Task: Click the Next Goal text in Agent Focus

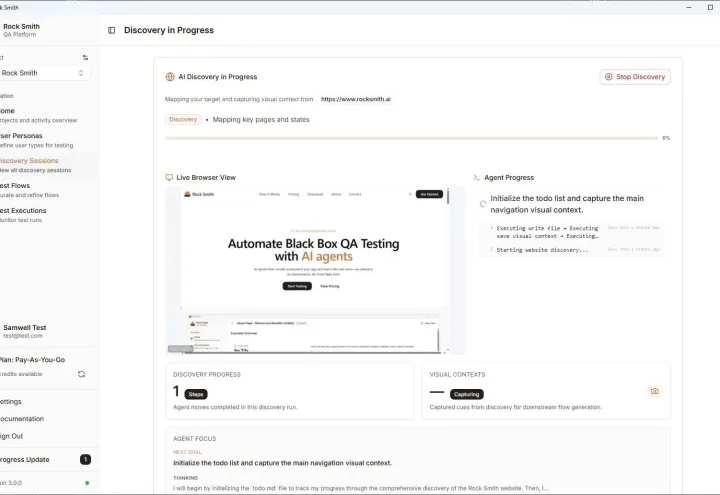Action: [x=282, y=463]
